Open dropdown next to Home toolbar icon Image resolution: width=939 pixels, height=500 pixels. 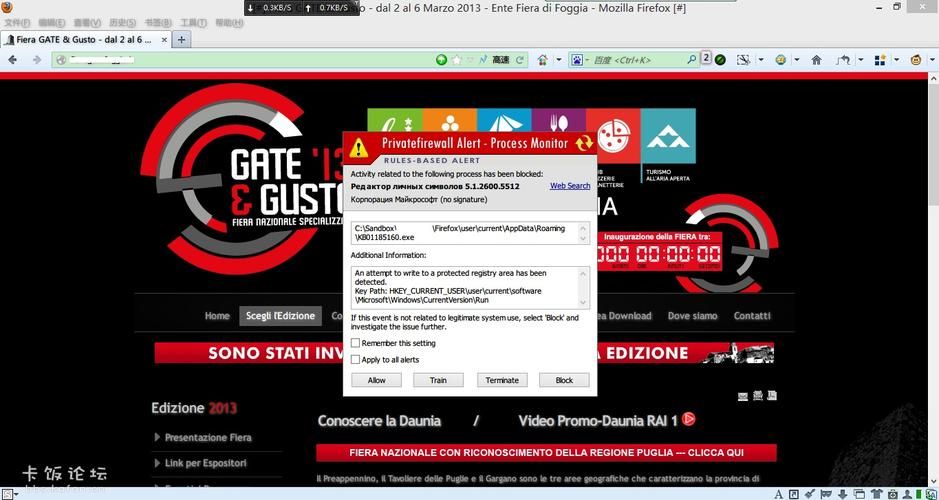558,60
